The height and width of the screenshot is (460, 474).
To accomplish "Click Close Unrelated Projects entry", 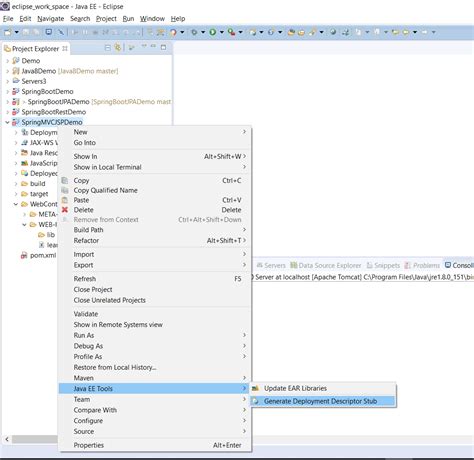I will [x=155, y=300].
